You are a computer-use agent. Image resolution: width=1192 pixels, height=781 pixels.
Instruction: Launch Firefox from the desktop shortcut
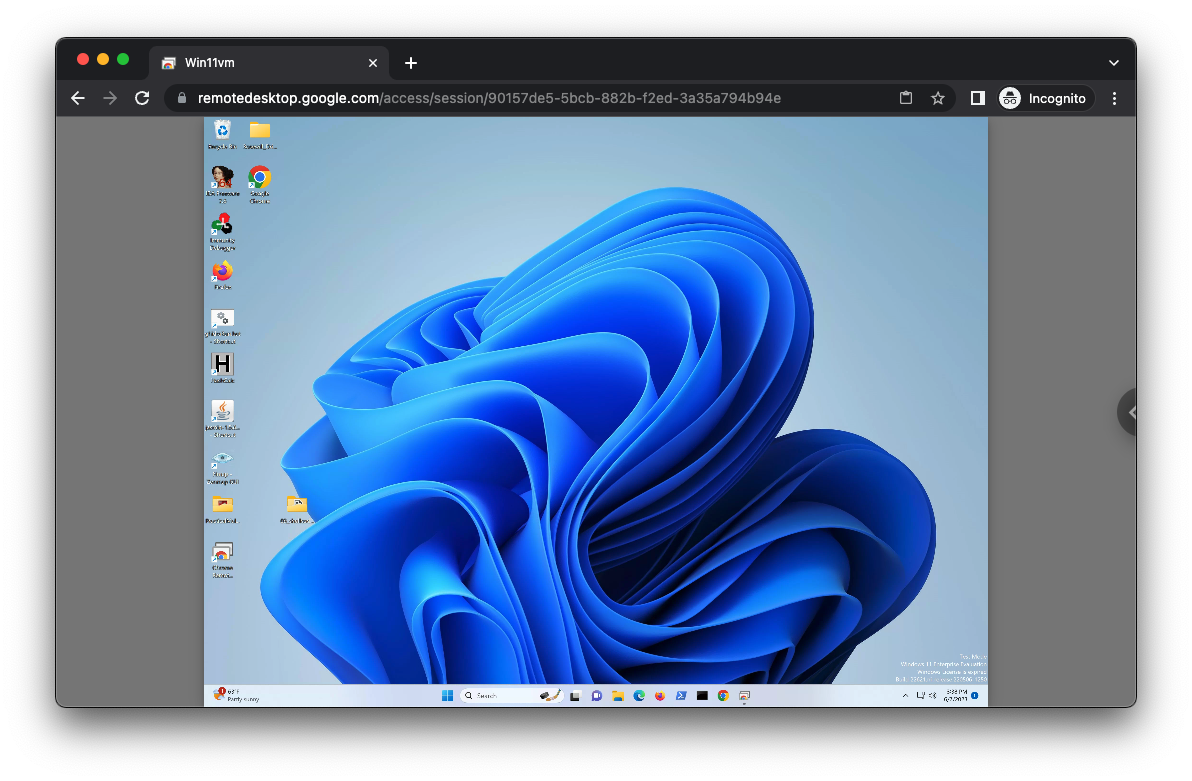pos(222,272)
